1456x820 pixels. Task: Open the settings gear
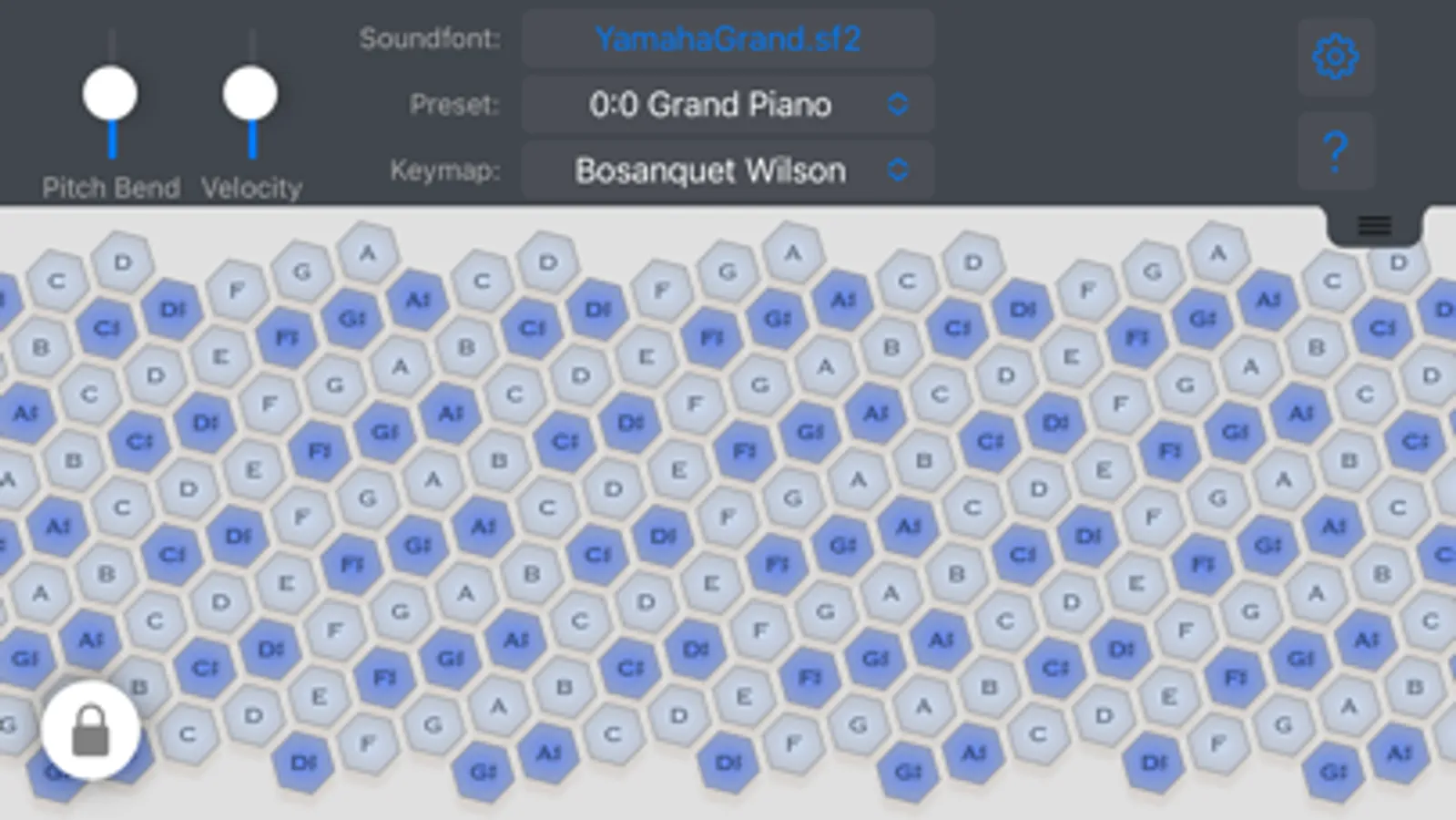pyautogui.click(x=1335, y=57)
